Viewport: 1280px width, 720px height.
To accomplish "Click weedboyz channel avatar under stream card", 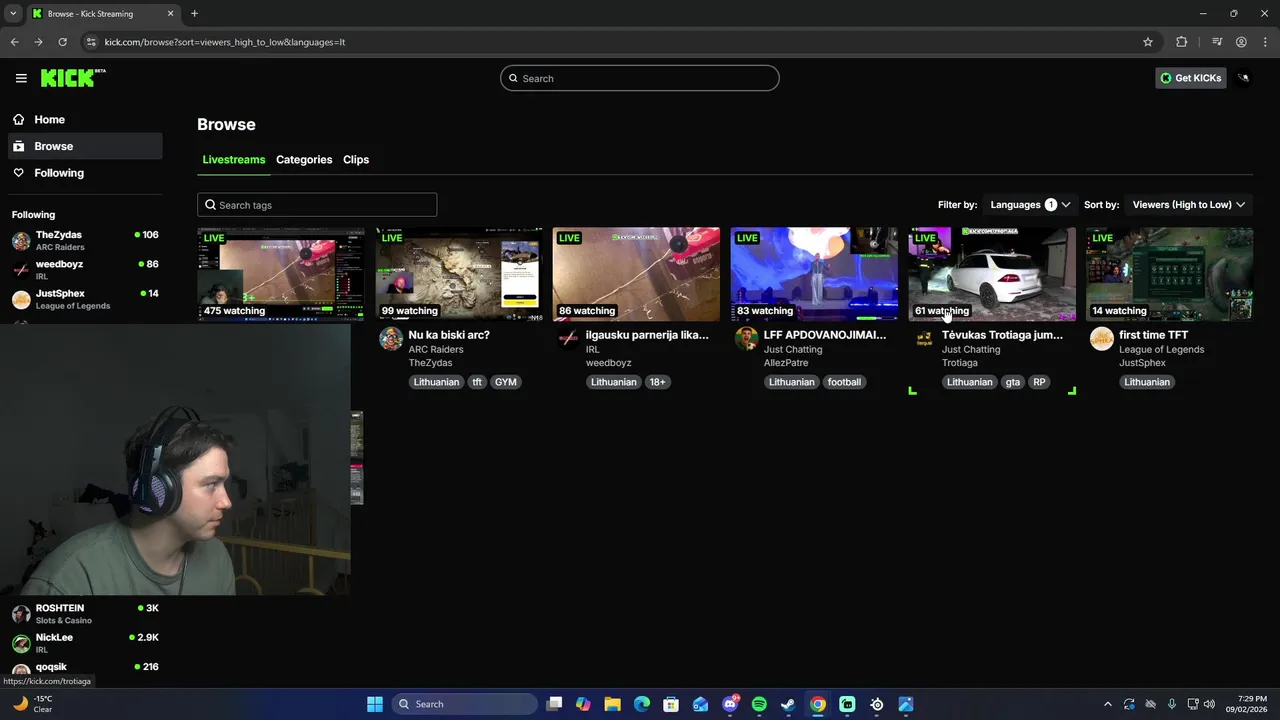I will click(x=568, y=339).
